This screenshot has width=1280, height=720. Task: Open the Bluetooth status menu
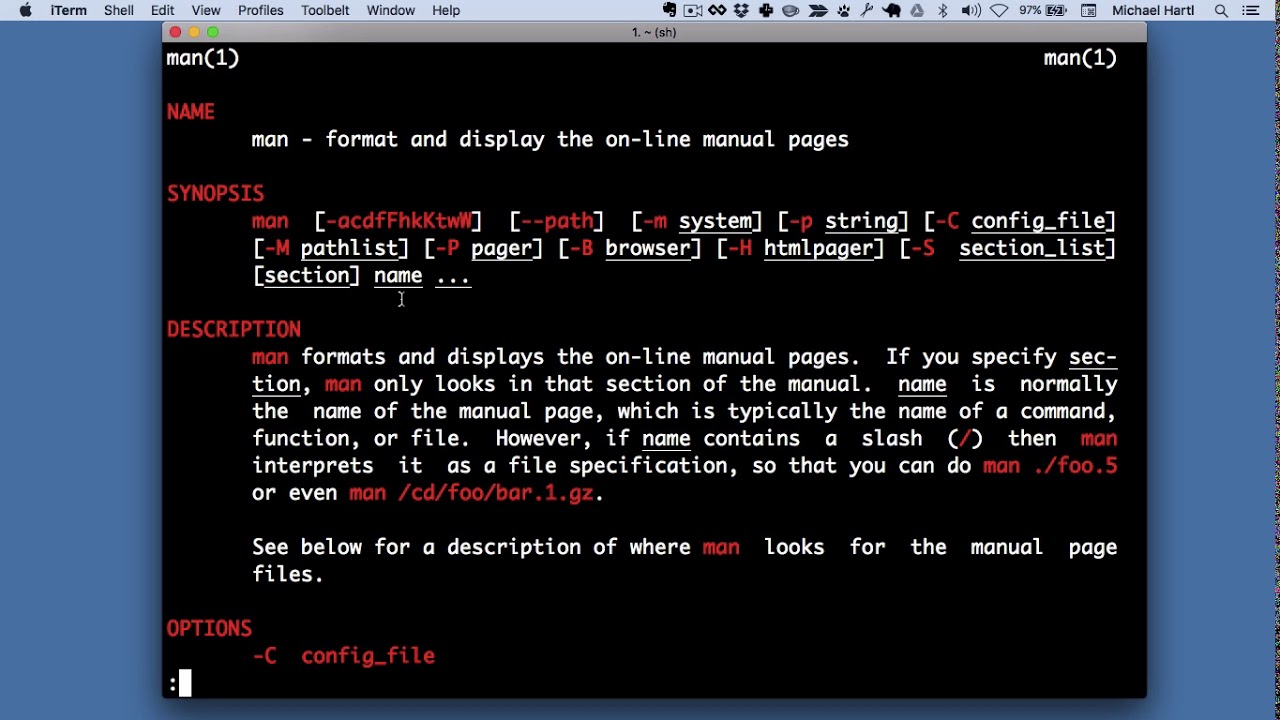[x=942, y=10]
